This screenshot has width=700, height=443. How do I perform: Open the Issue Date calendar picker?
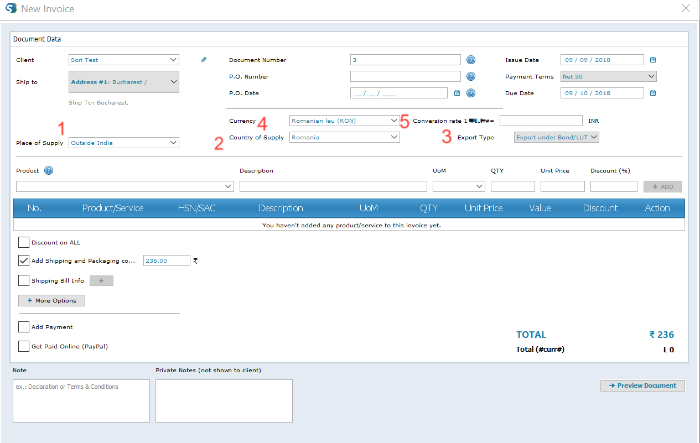pos(652,59)
